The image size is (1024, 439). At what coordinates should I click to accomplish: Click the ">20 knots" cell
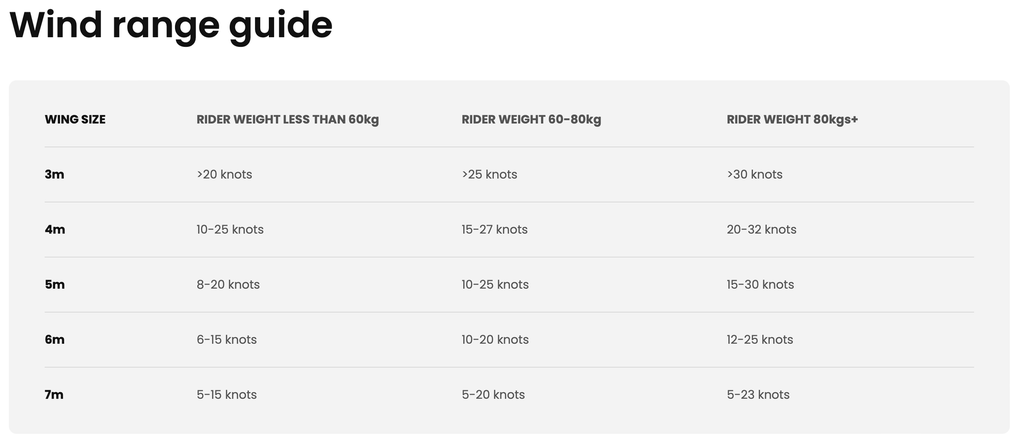(225, 174)
